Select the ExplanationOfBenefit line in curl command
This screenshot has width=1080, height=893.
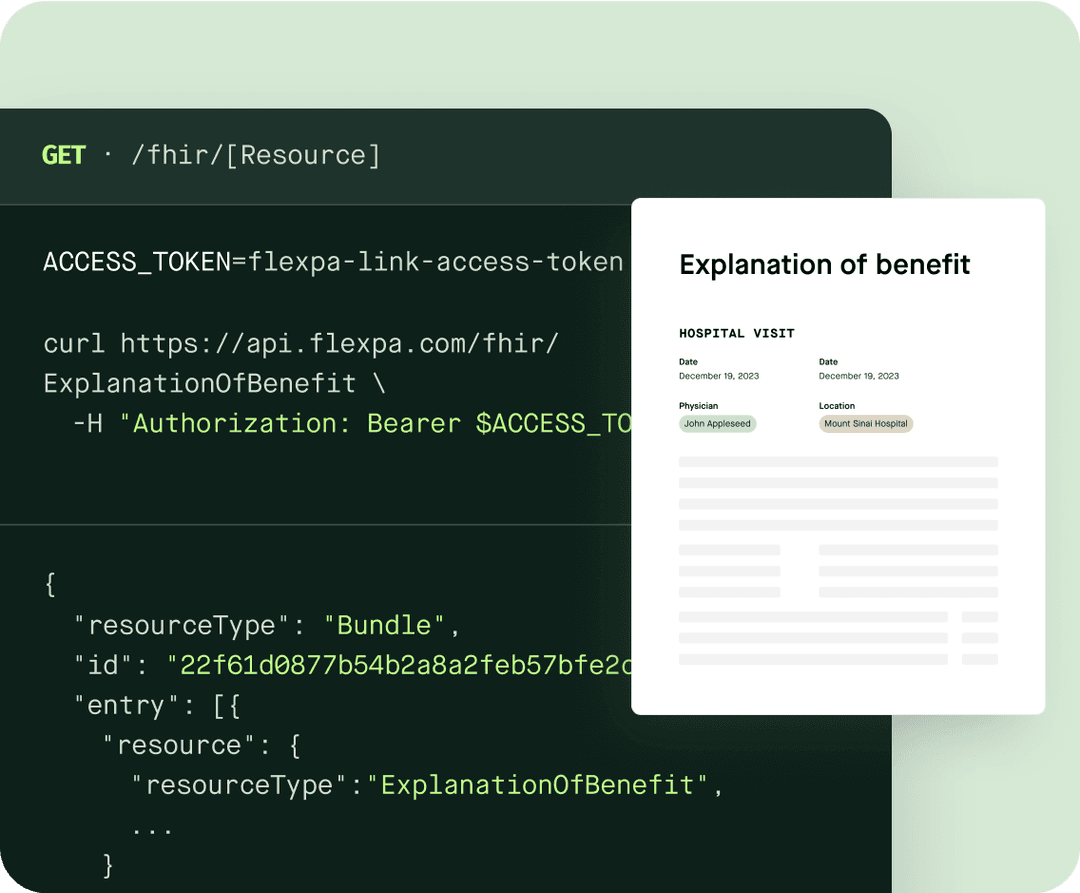(200, 383)
